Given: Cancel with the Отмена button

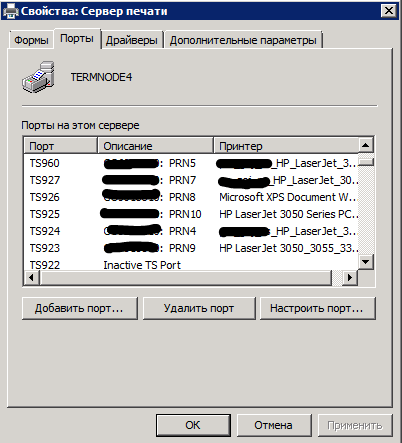Looking at the screenshot, I should 274,425.
